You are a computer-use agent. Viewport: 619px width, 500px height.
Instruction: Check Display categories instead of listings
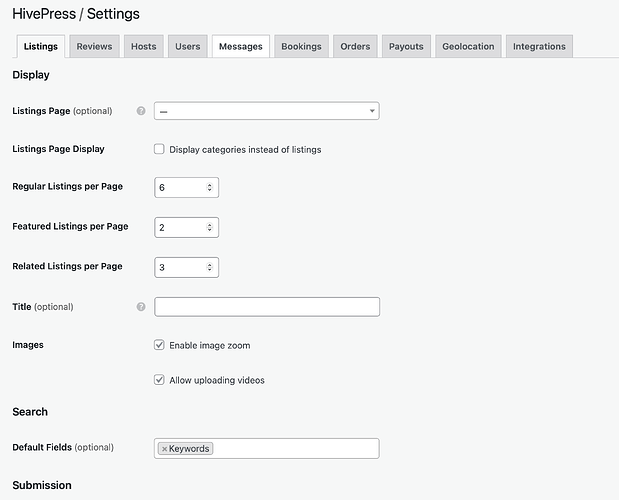159,149
